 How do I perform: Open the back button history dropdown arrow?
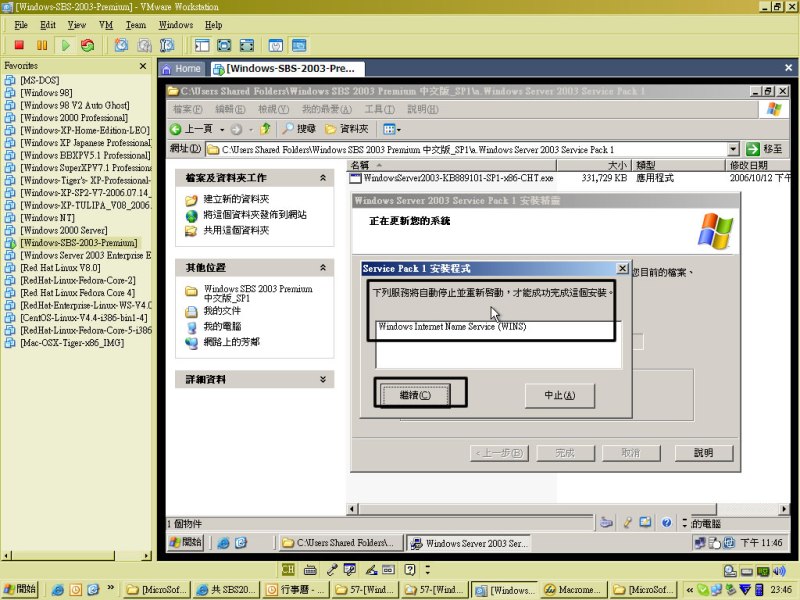tap(222, 130)
